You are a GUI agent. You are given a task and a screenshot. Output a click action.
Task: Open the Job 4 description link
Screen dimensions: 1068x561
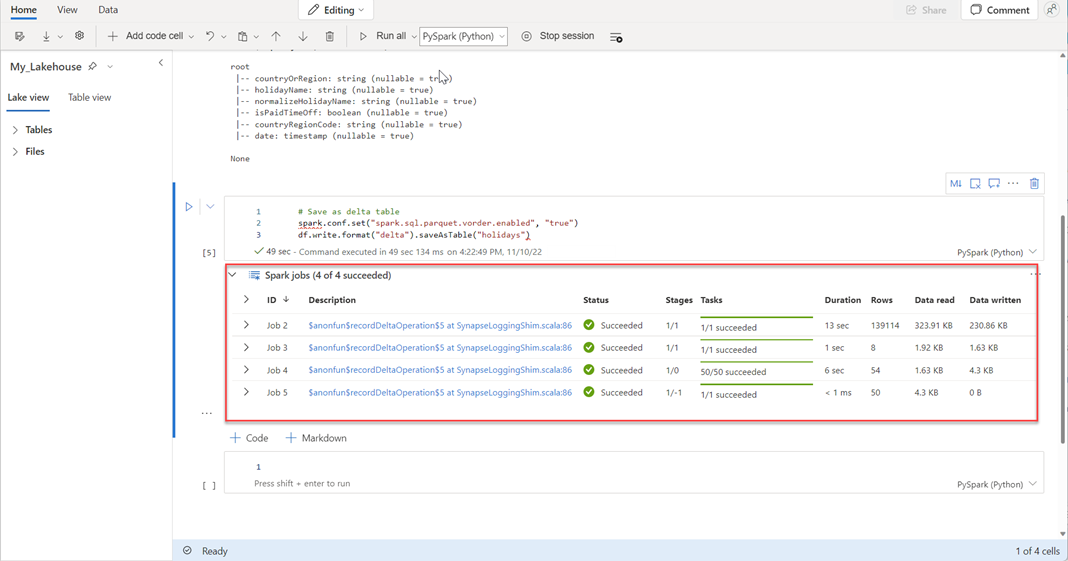coord(440,370)
